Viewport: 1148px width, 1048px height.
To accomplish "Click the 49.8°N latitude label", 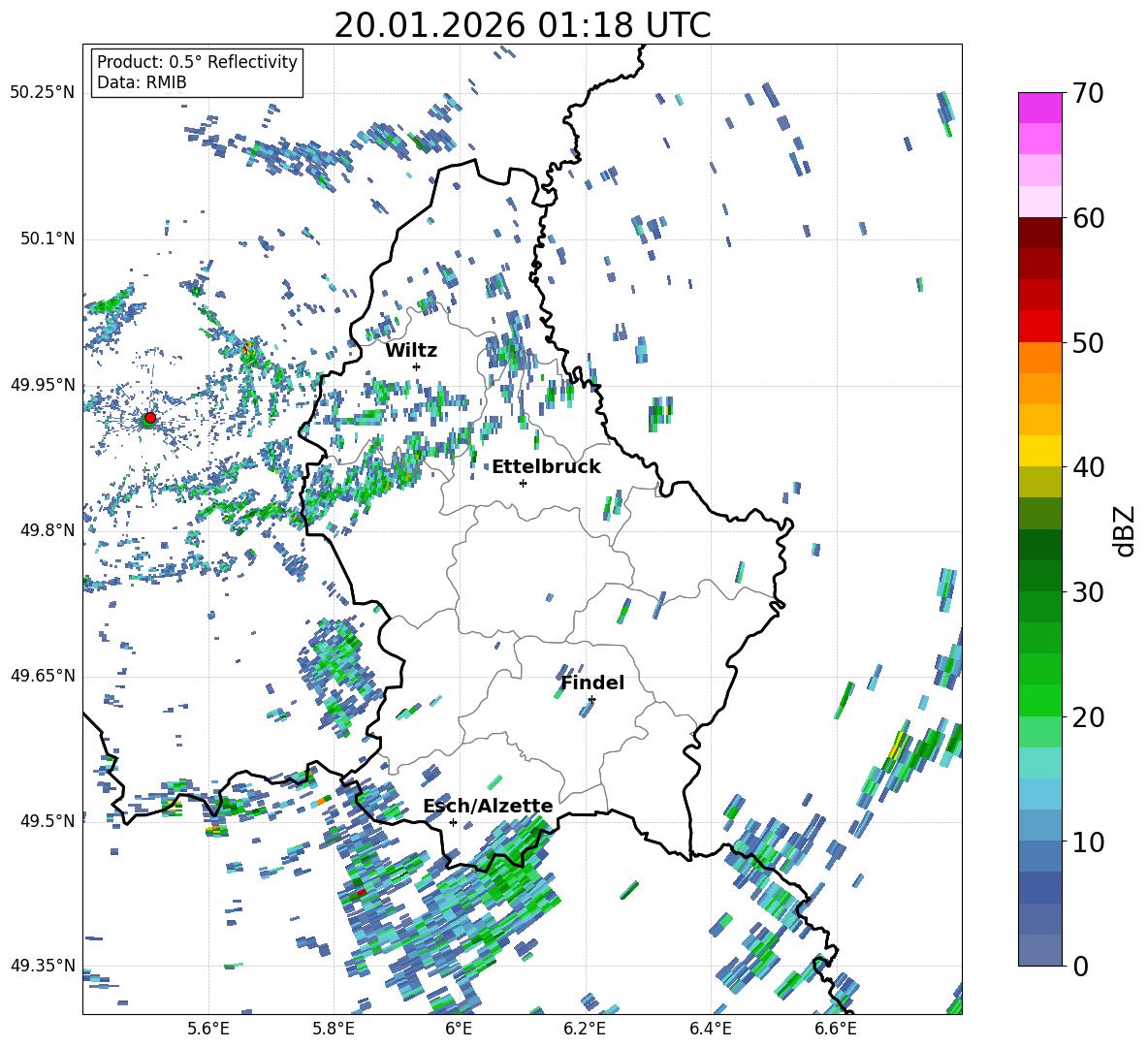I will pyautogui.click(x=47, y=530).
